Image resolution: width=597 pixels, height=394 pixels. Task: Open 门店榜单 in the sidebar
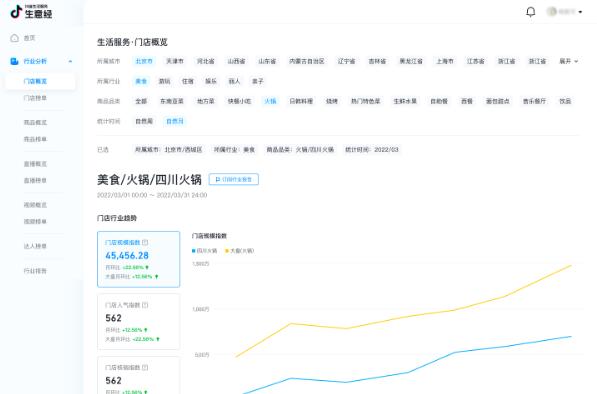coord(35,98)
